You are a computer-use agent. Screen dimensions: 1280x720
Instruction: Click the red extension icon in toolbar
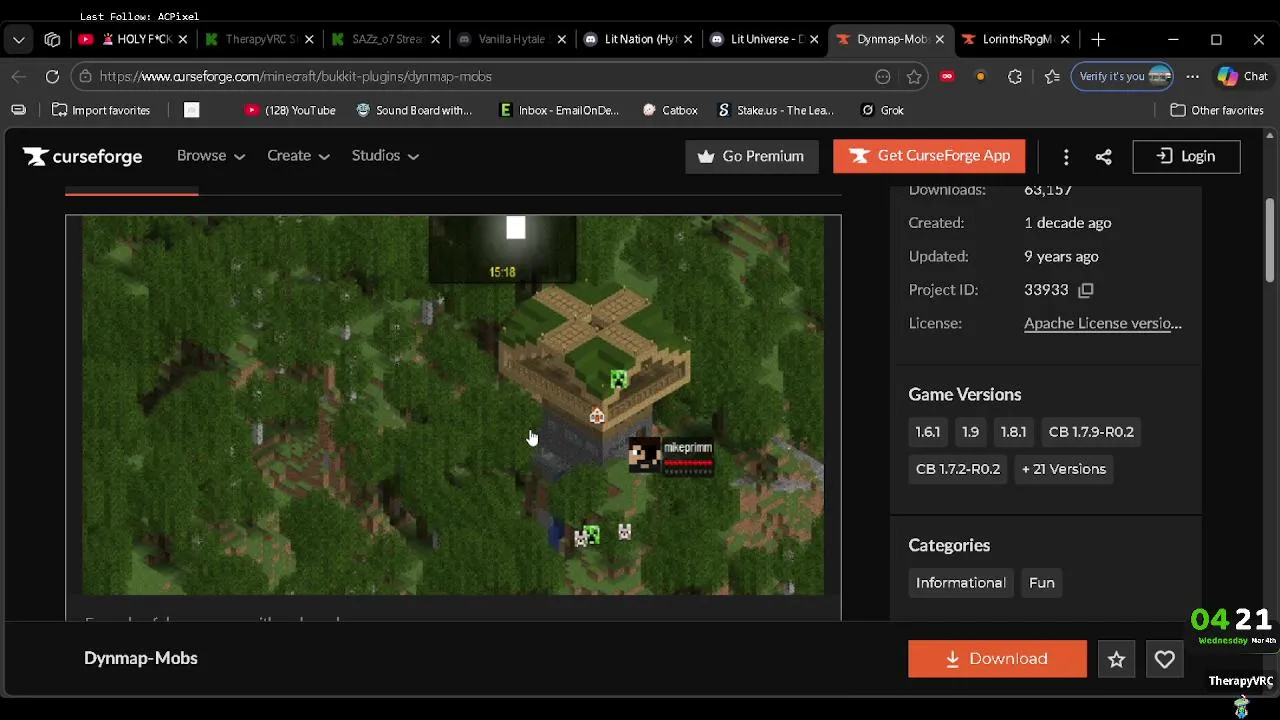coord(947,76)
